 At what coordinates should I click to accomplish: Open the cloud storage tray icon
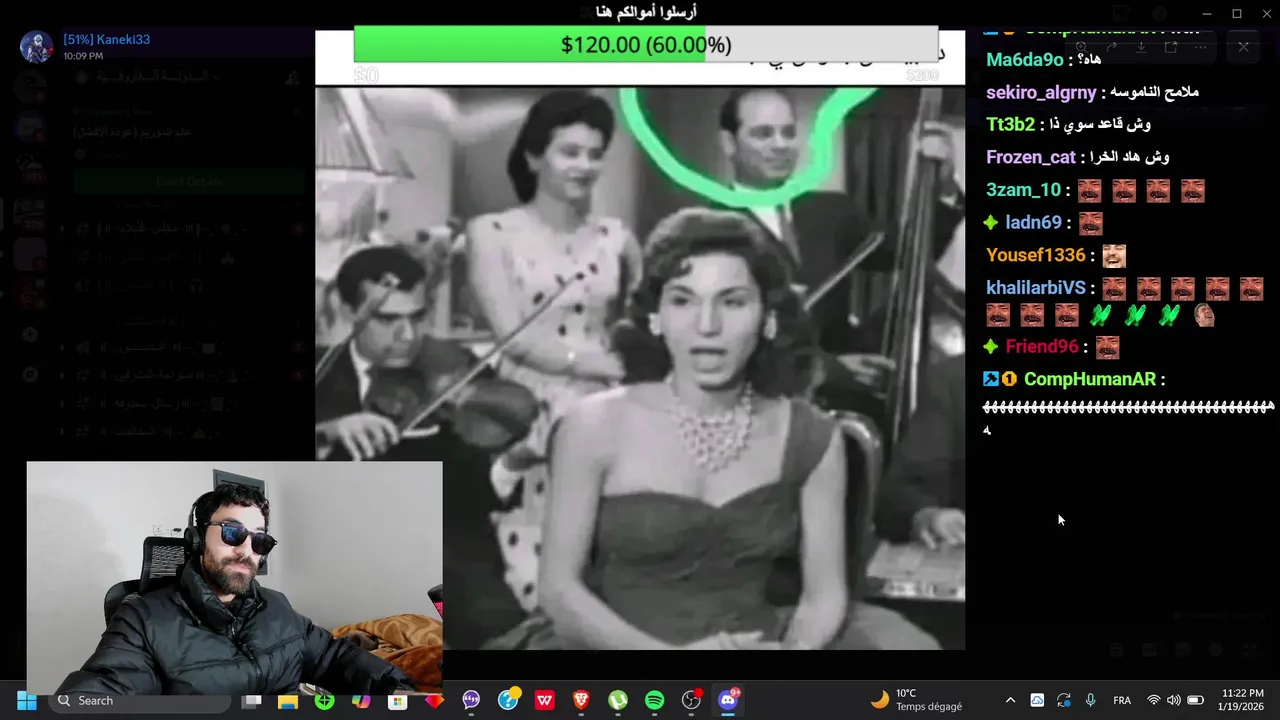(x=1037, y=701)
